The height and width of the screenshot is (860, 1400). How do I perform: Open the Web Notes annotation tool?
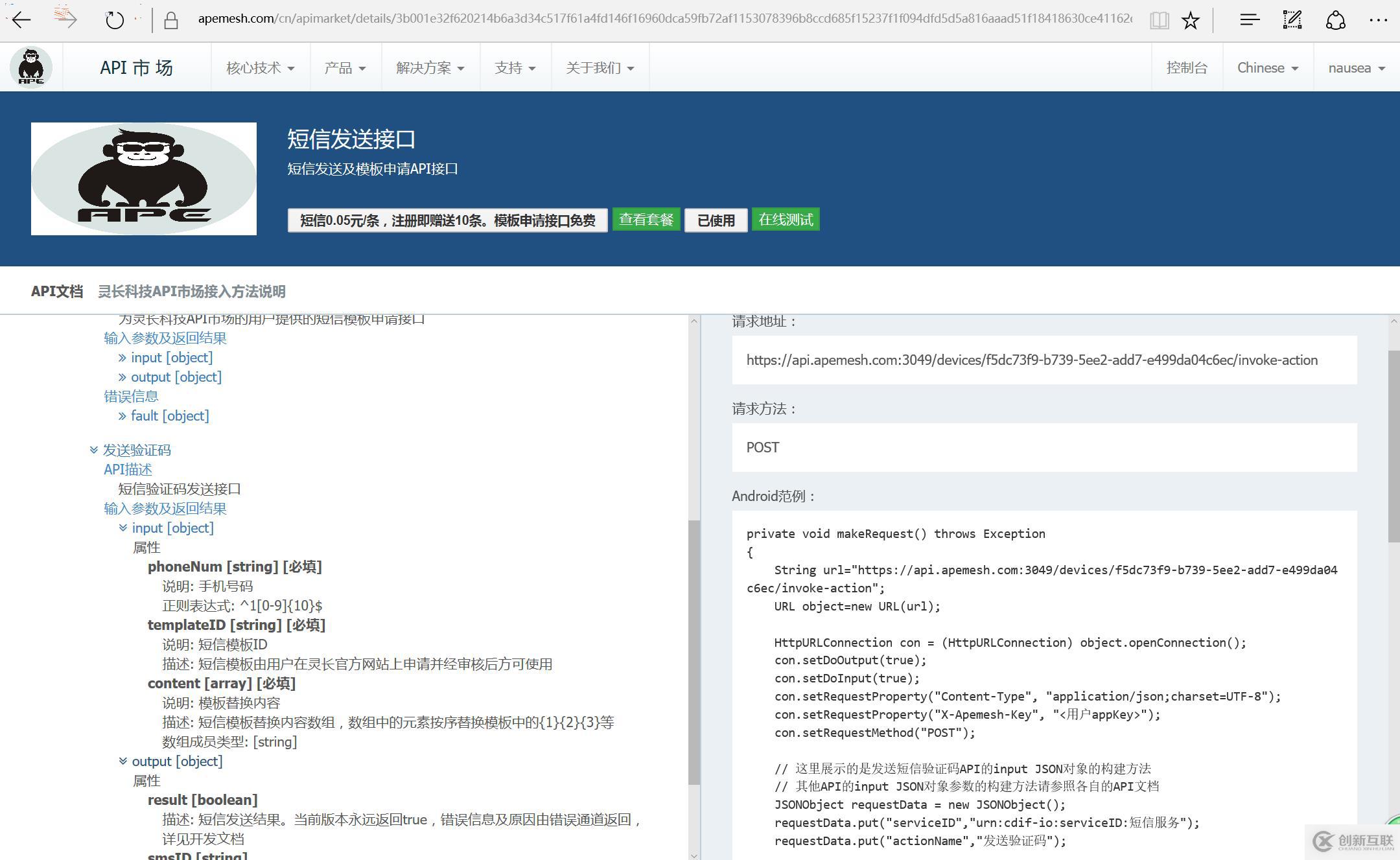pos(1292,20)
